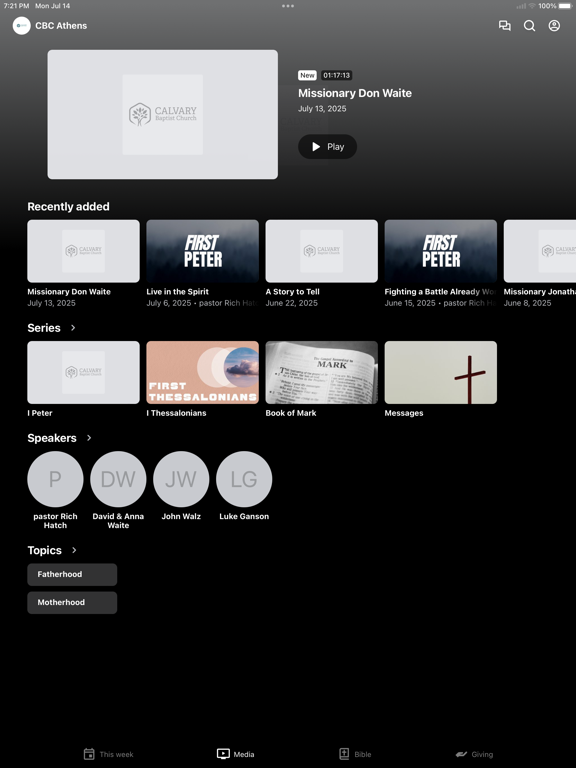Tap the Recently added heading
The image size is (576, 768).
point(69,207)
